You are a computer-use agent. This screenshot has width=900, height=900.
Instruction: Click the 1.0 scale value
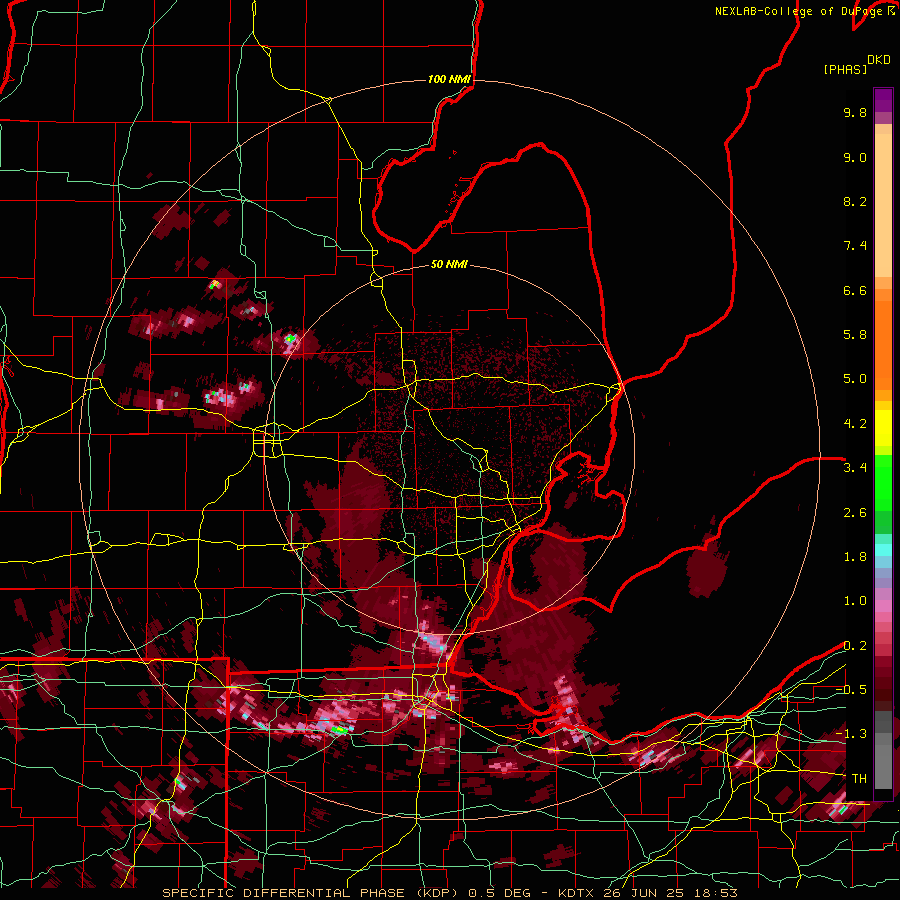point(855,601)
